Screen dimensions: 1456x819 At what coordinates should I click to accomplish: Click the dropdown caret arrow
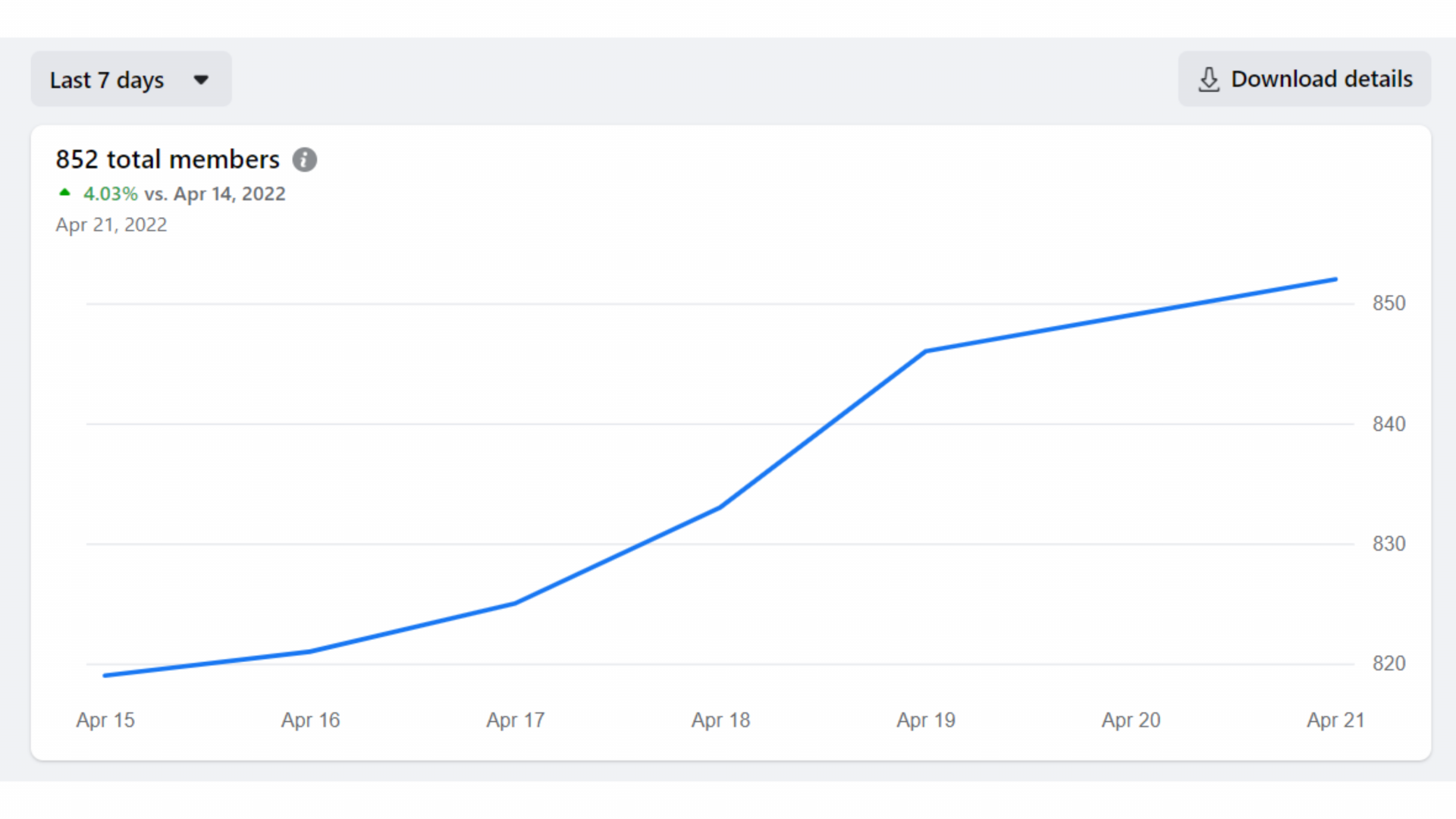[x=201, y=80]
